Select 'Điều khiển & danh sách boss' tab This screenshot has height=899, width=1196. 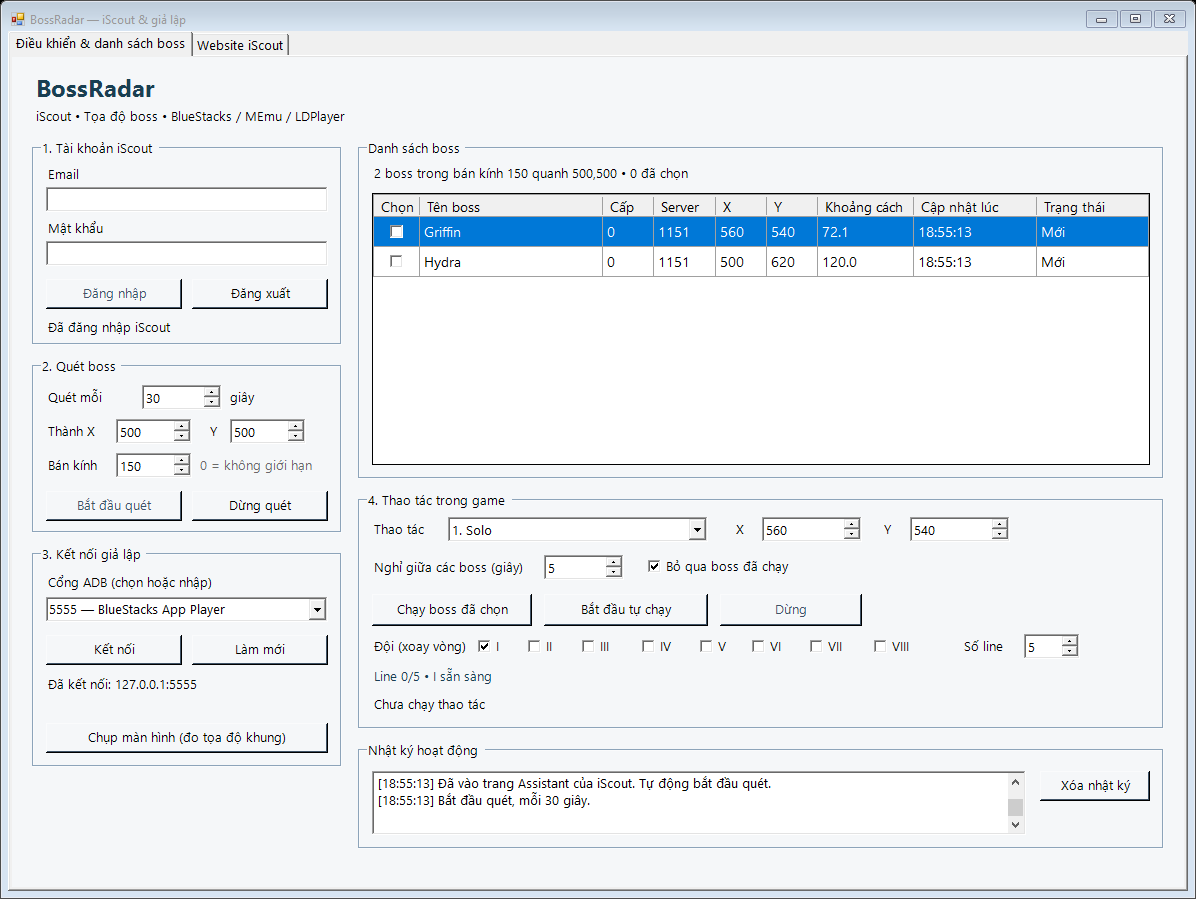coord(100,43)
